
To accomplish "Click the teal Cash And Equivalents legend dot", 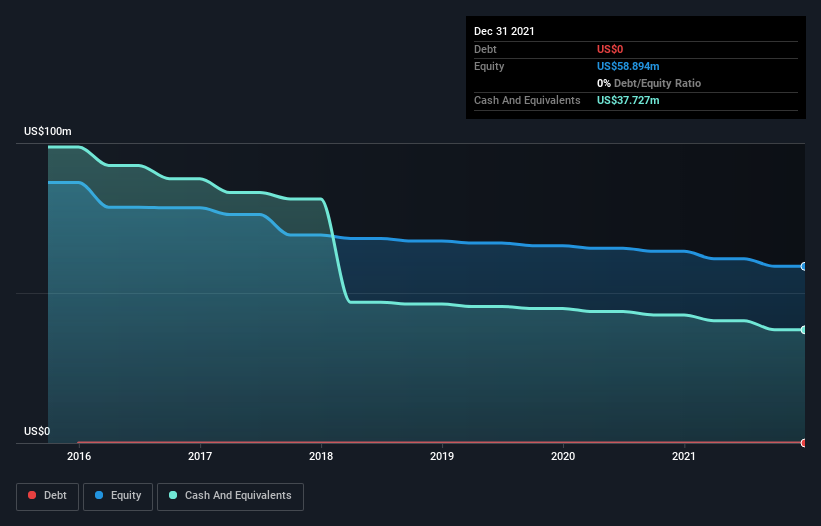I will tap(173, 495).
